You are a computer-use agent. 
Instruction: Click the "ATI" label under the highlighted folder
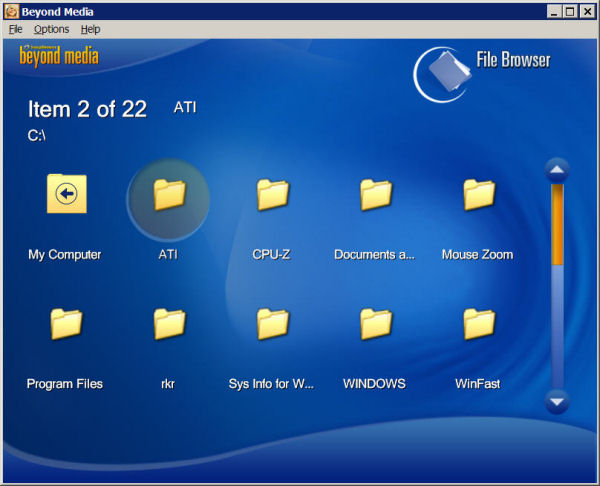[x=168, y=255]
